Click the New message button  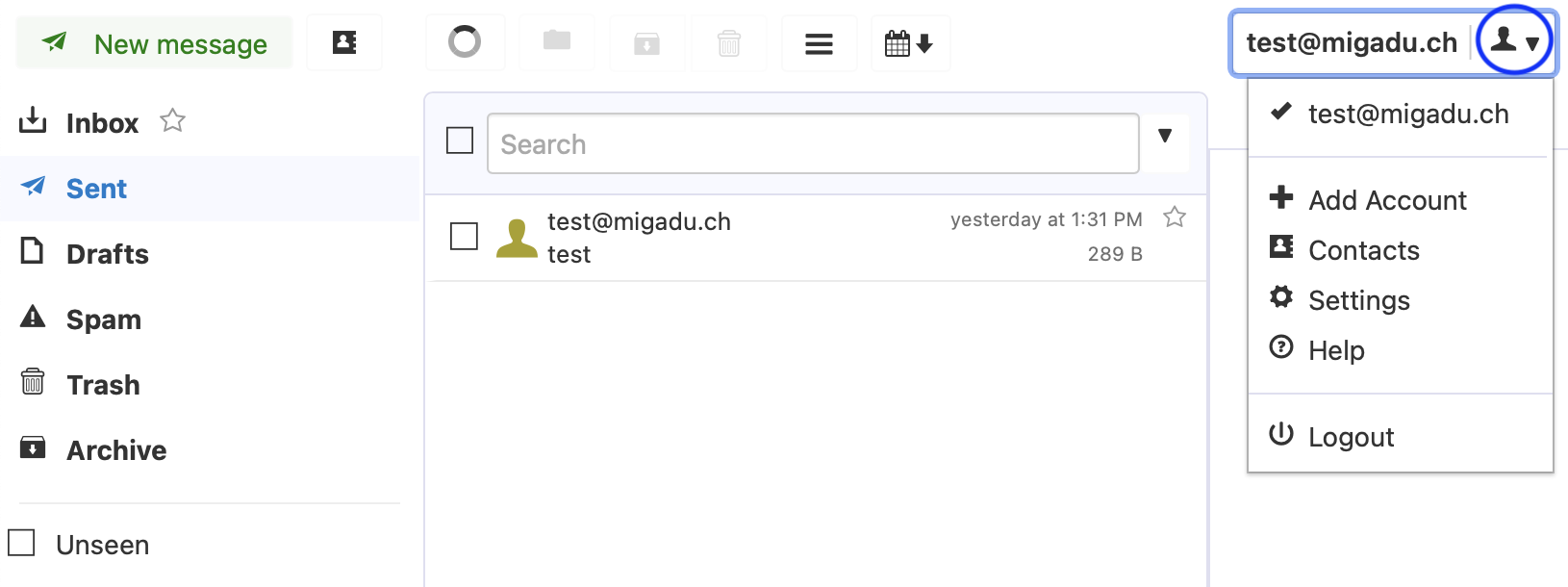pos(154,42)
